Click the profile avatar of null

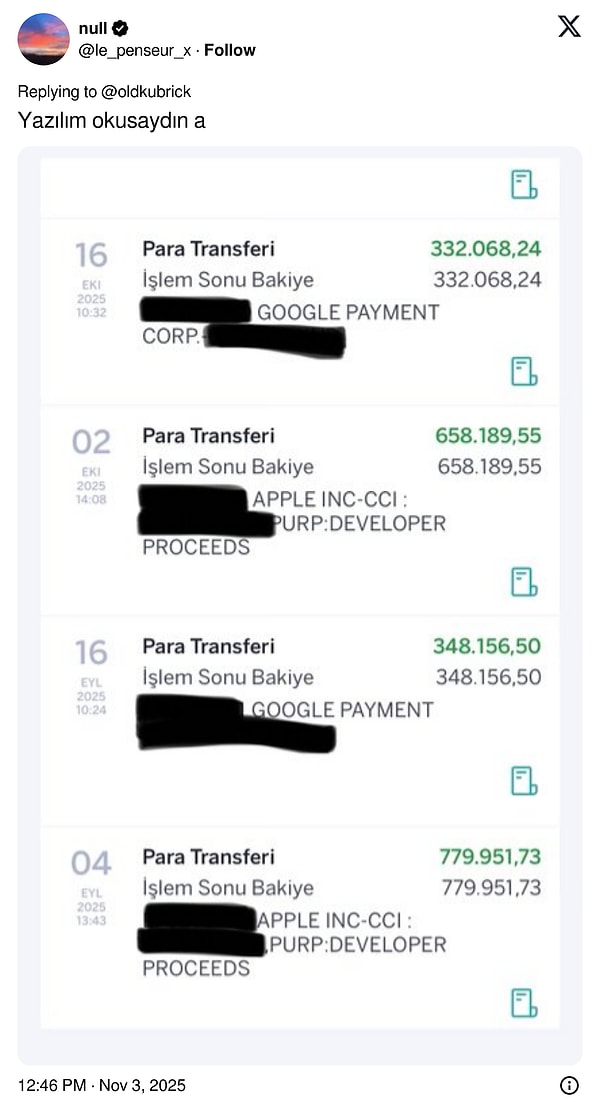42,37
